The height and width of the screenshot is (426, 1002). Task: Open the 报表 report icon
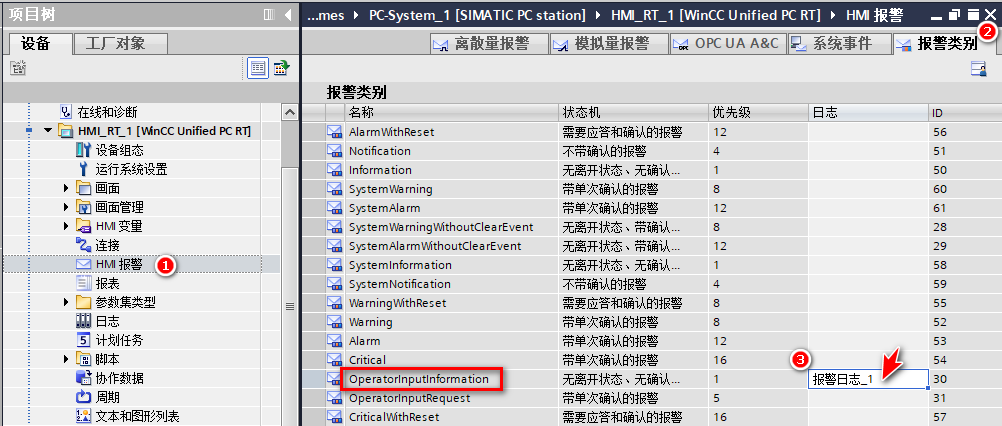(x=84, y=283)
